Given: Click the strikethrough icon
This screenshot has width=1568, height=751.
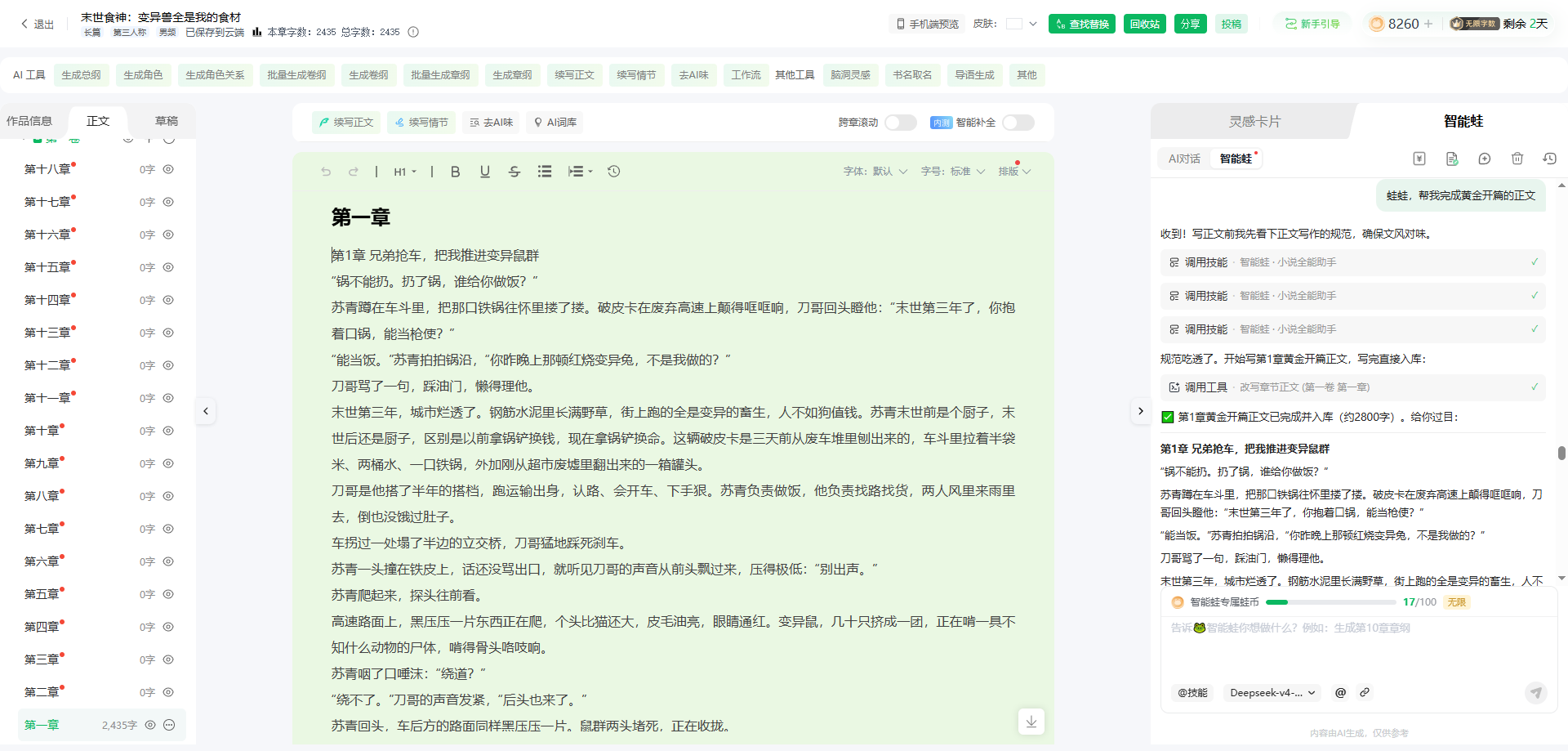Looking at the screenshot, I should pos(514,172).
